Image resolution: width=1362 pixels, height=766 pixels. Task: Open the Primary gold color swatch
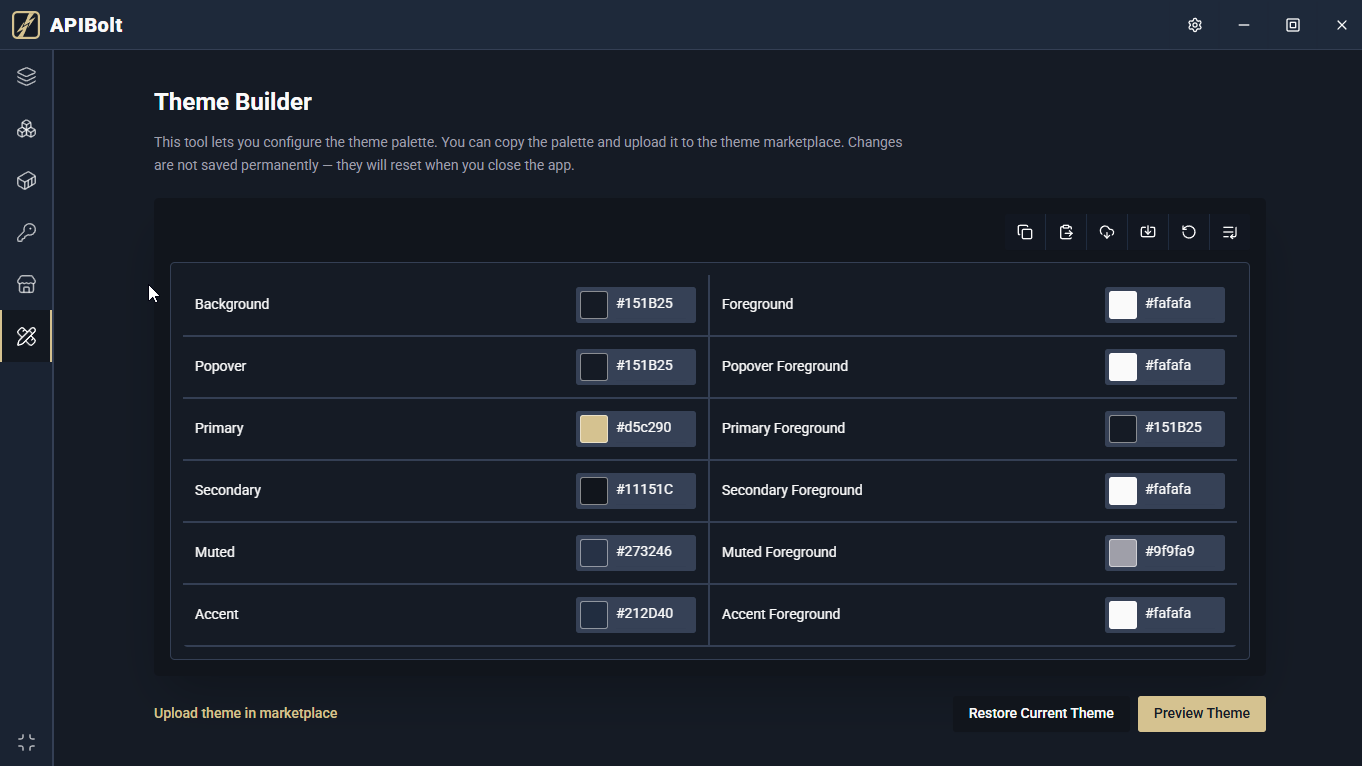[x=594, y=429]
